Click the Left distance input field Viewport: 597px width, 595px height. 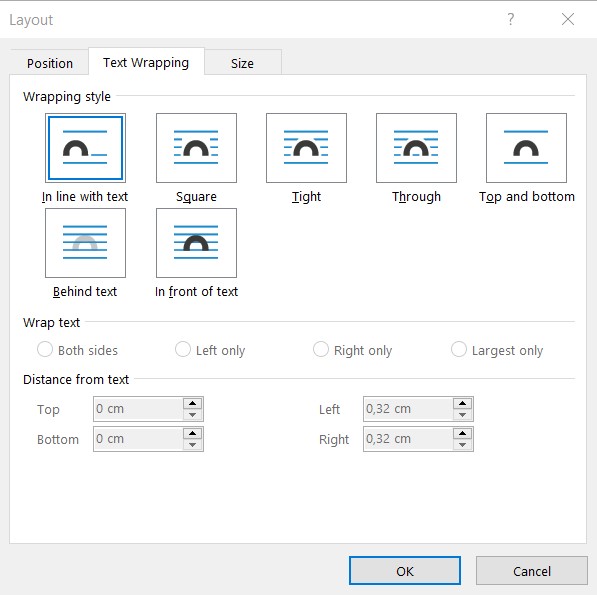point(408,409)
